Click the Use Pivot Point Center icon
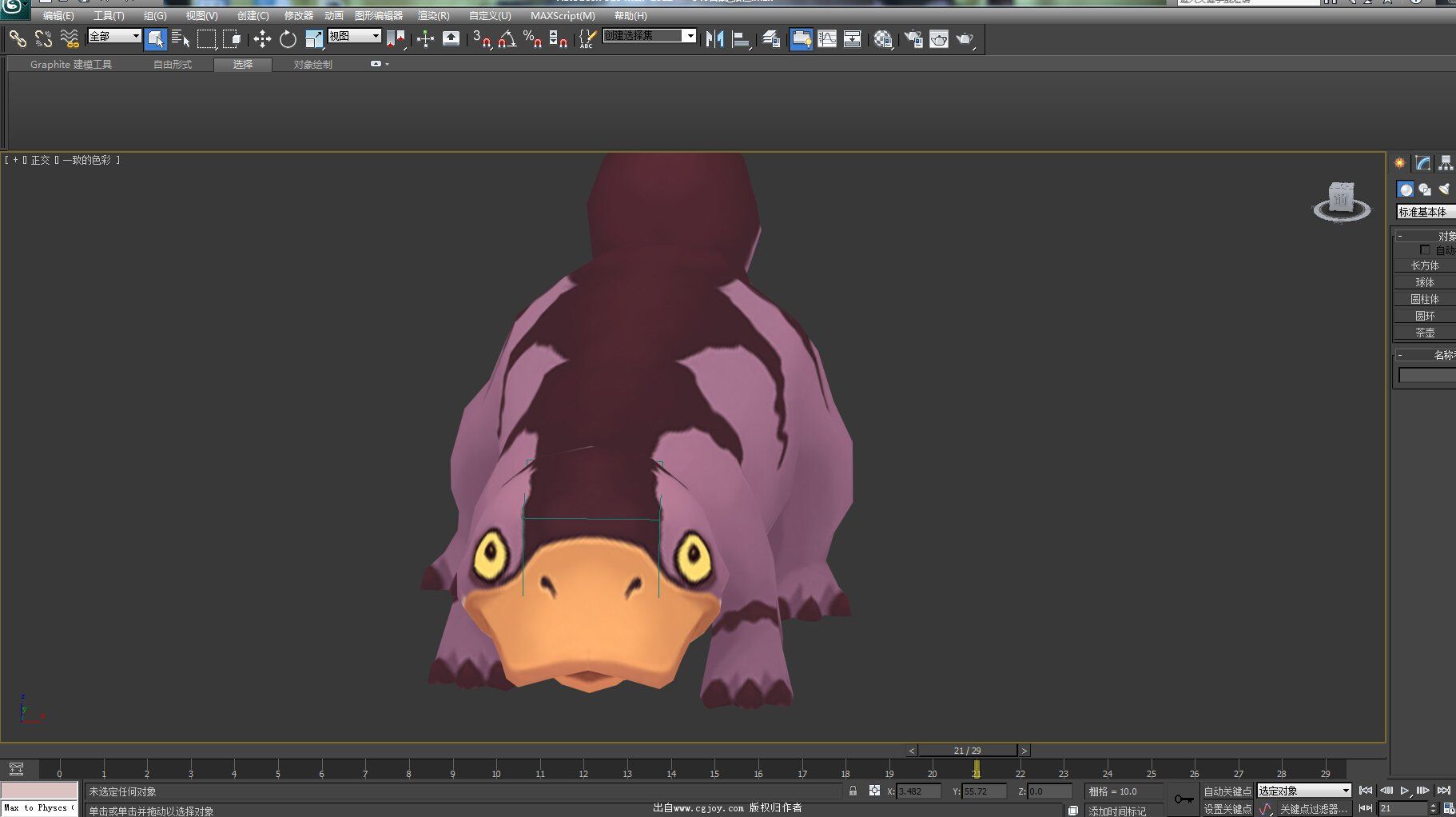1456x817 pixels. pyautogui.click(x=396, y=38)
